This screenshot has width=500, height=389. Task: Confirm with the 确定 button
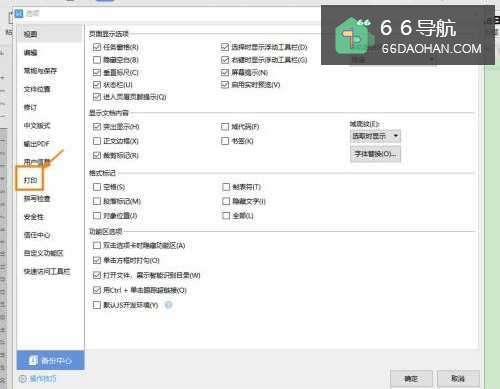[x=411, y=379]
